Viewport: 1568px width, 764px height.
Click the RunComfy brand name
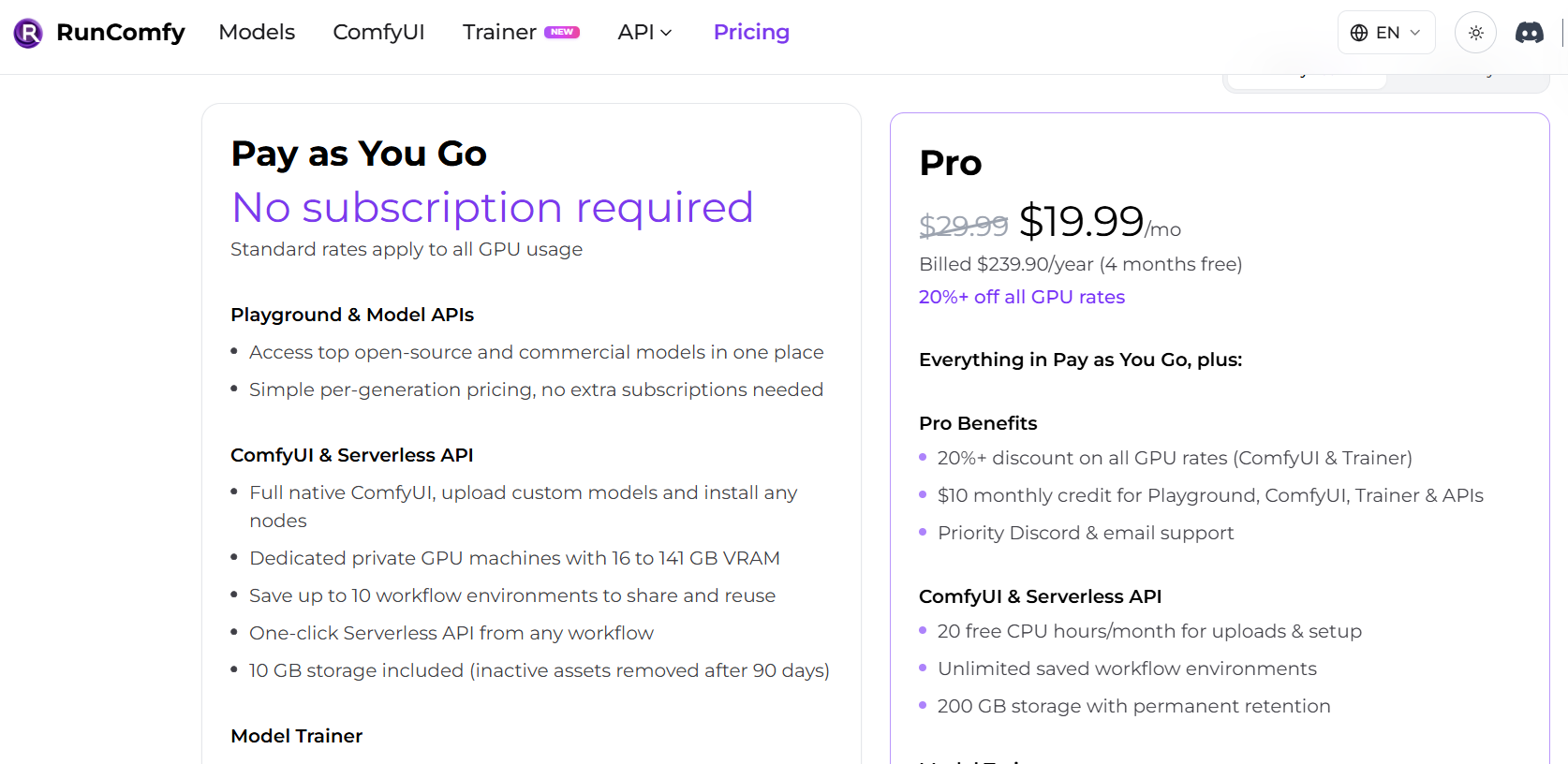pos(121,33)
